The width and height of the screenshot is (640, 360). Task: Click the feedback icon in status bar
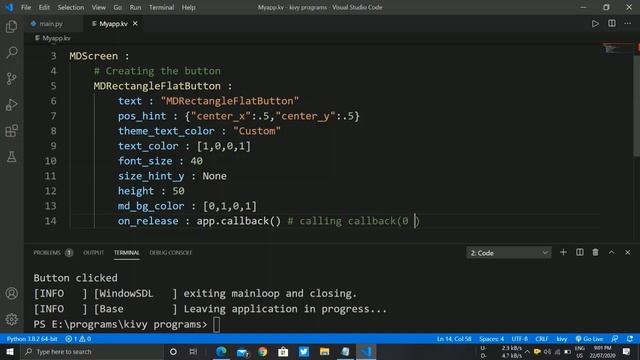pyautogui.click(x=615, y=339)
